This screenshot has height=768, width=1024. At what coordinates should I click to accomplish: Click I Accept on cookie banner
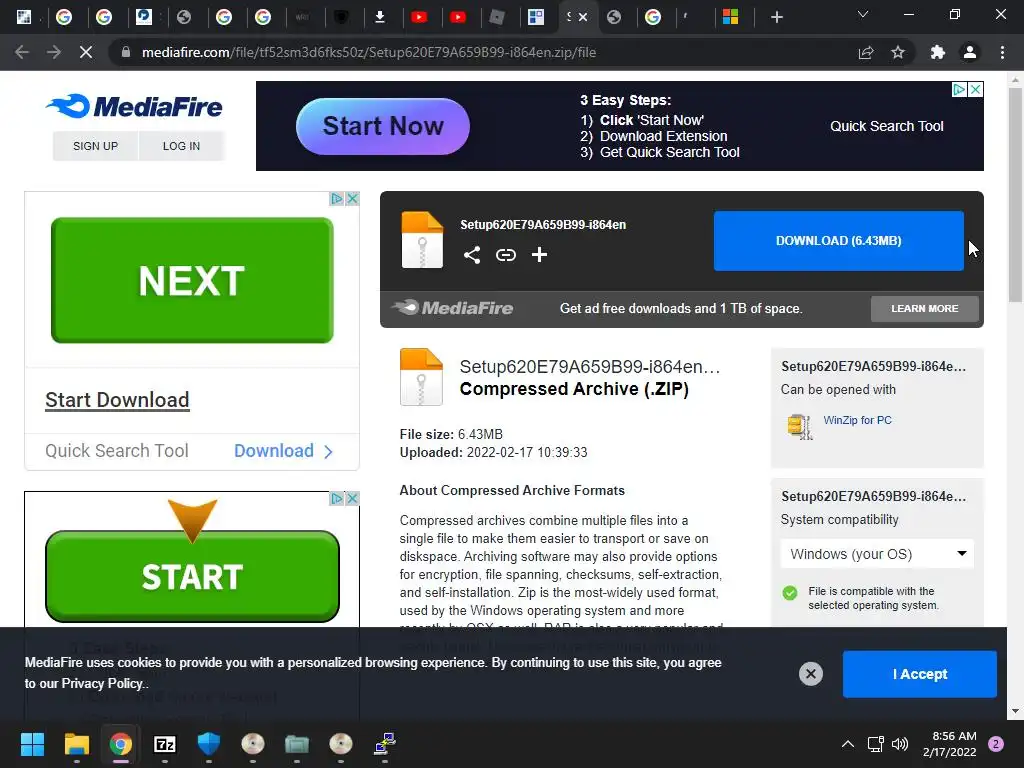920,674
